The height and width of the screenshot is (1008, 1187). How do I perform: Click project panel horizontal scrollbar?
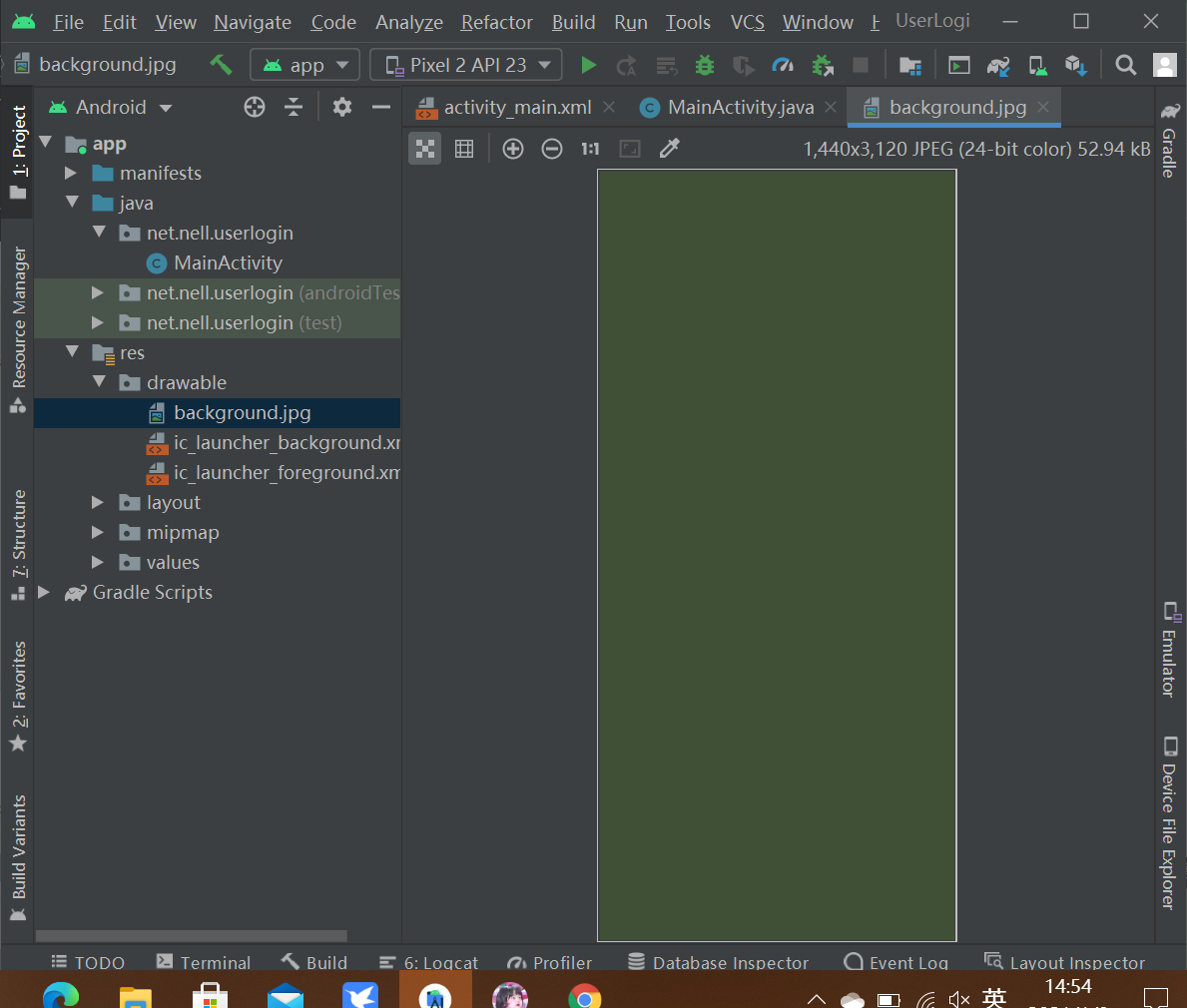click(191, 935)
